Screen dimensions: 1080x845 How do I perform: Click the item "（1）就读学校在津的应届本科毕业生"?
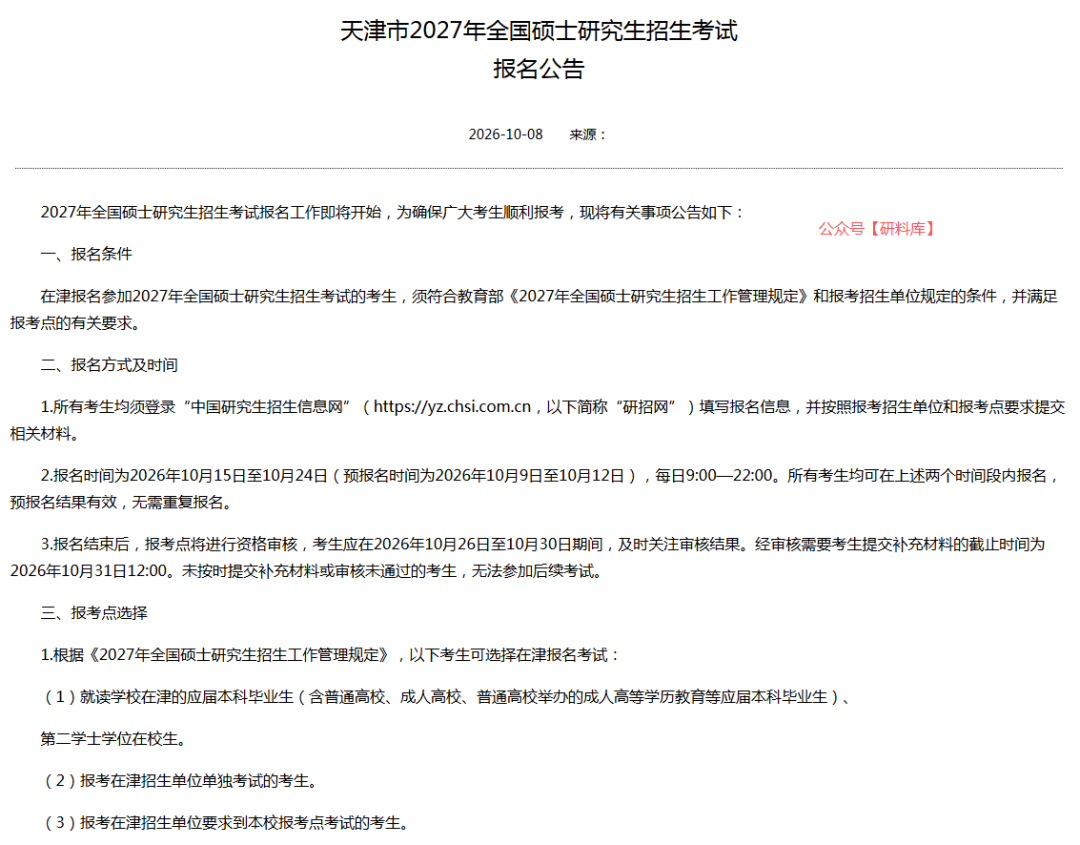coord(167,697)
